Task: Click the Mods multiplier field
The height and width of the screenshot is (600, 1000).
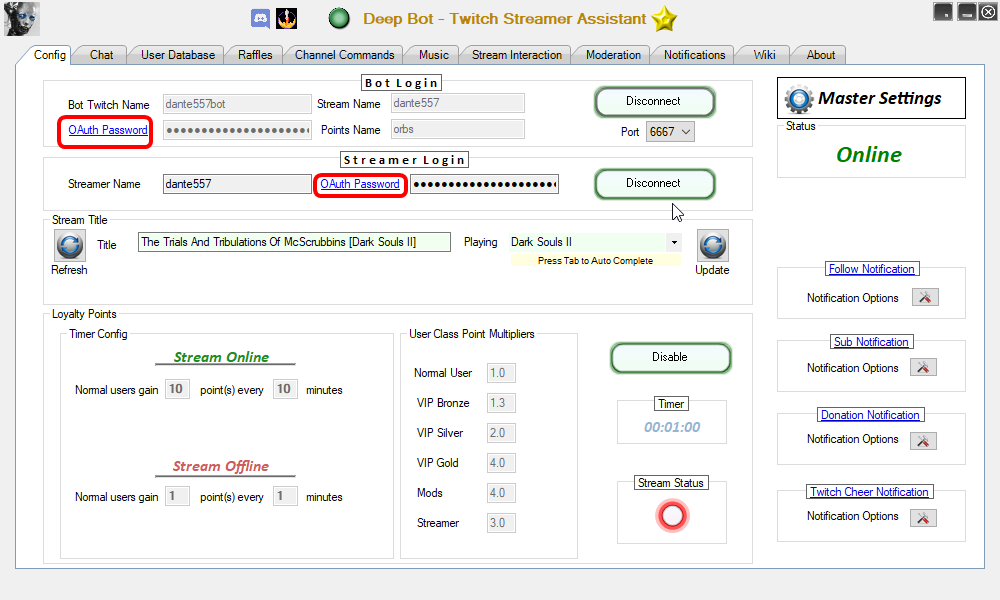Action: [x=501, y=493]
